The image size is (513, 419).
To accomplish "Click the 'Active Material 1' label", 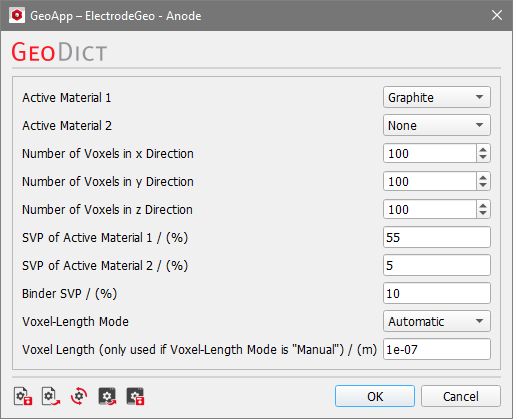I will [66, 98].
